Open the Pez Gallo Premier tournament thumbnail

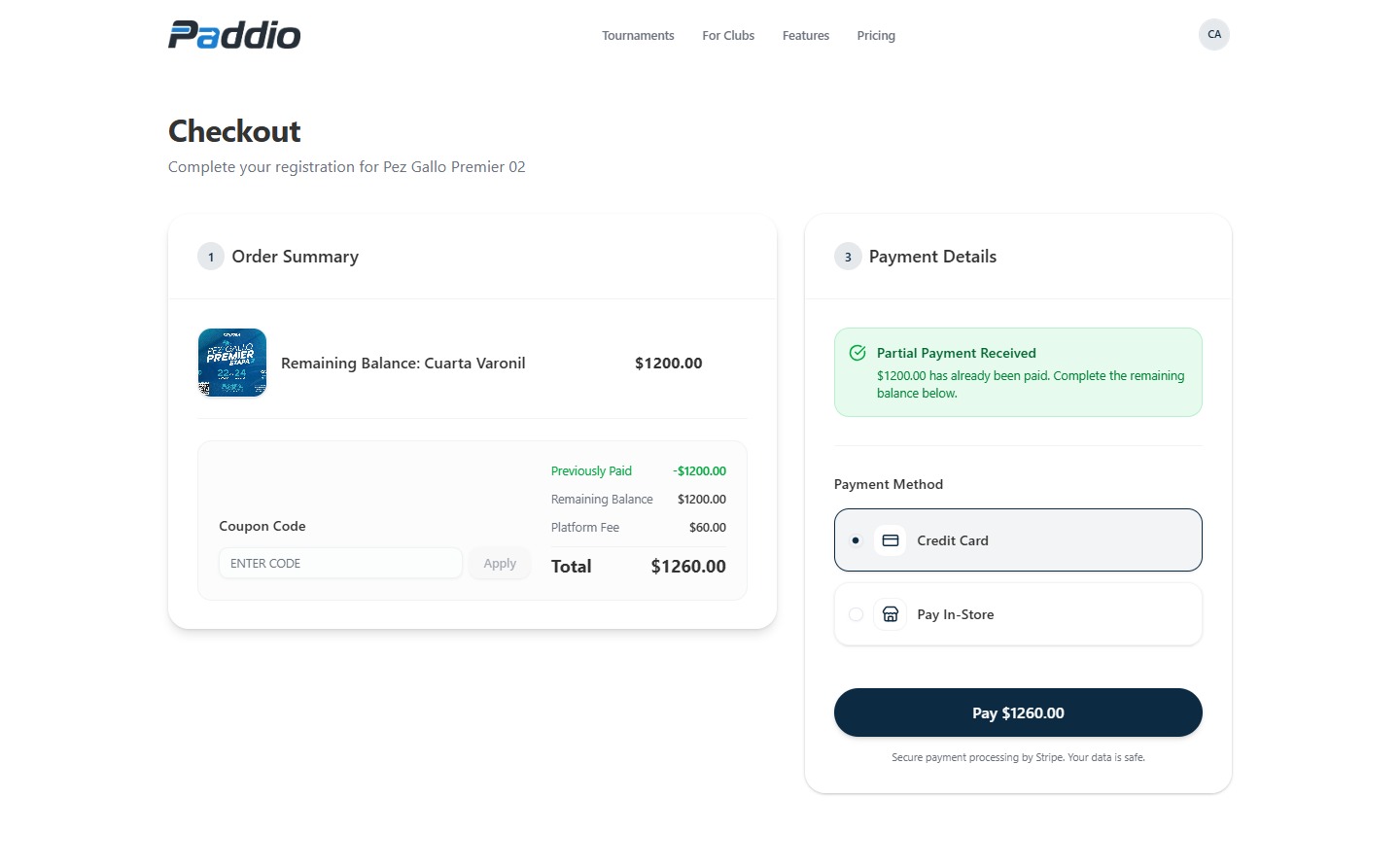232,363
